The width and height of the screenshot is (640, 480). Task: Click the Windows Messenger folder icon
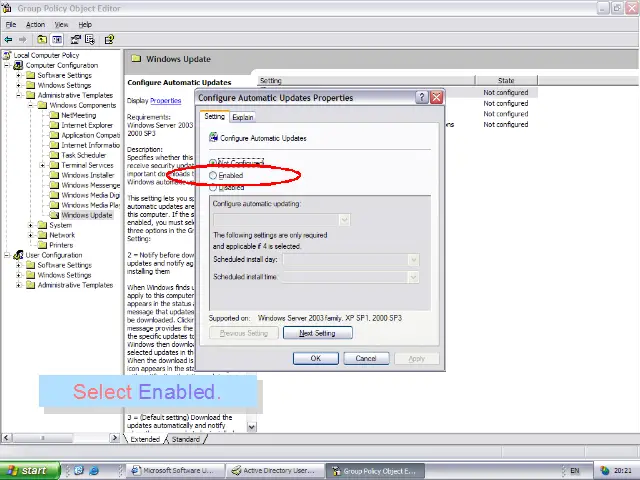click(54, 185)
